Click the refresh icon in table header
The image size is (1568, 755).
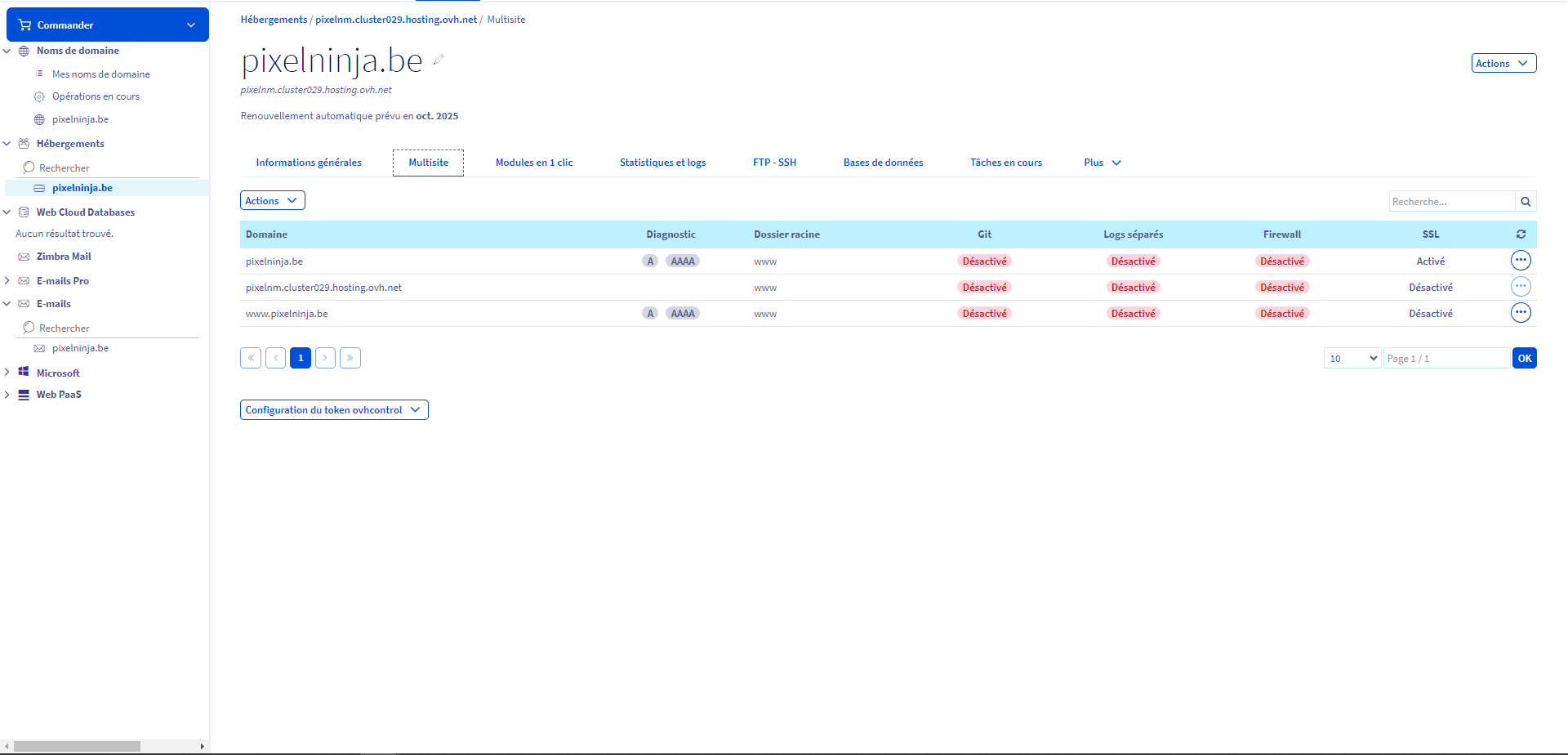coord(1521,235)
